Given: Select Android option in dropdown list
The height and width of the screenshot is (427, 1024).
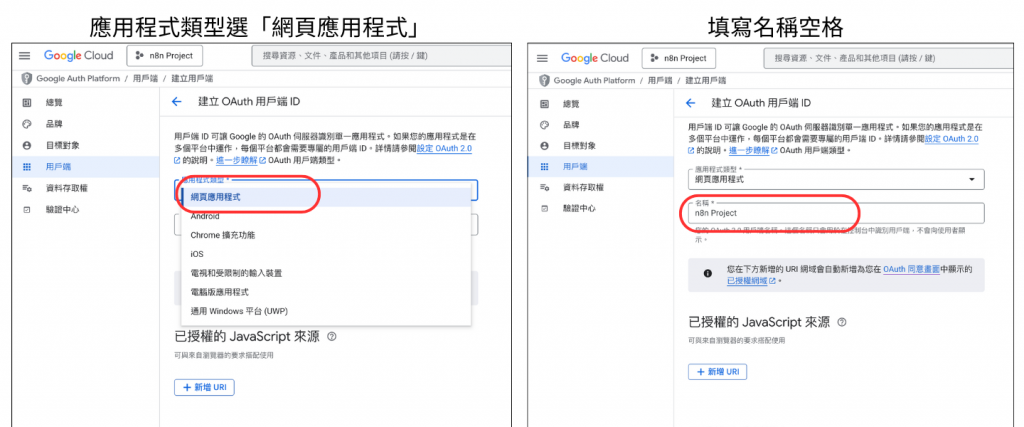Looking at the screenshot, I should pyautogui.click(x=326, y=216).
